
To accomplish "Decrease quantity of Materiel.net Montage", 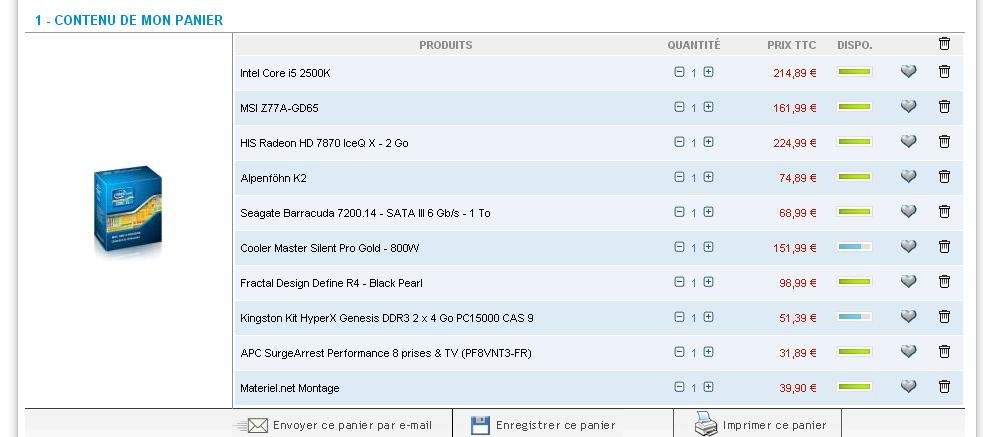I will point(679,387).
